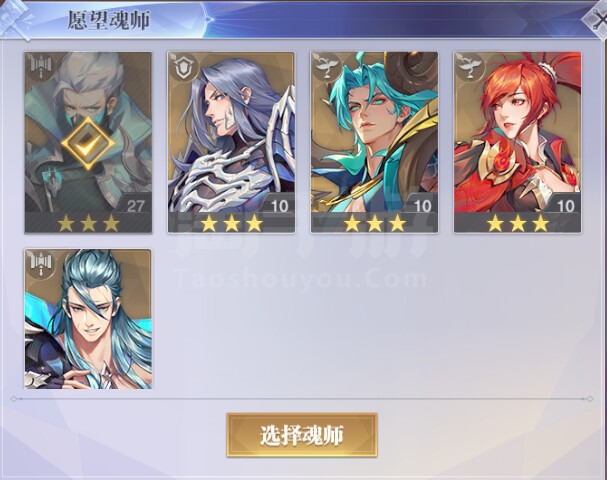Click star rating on teal-haired card
The image size is (607, 480).
point(375,223)
